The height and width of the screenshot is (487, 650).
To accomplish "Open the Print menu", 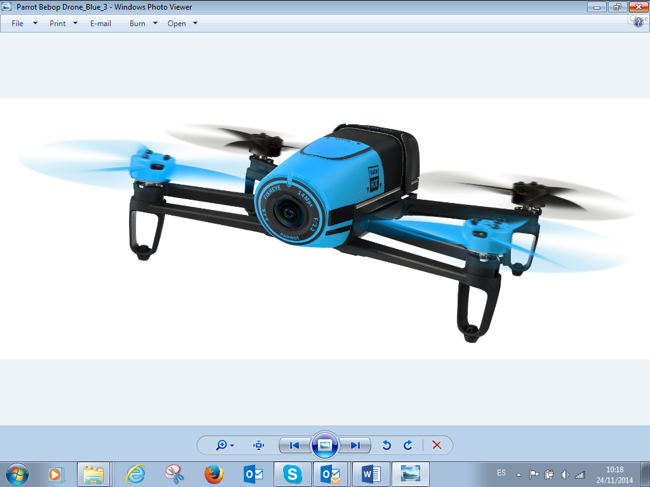I will [x=58, y=24].
